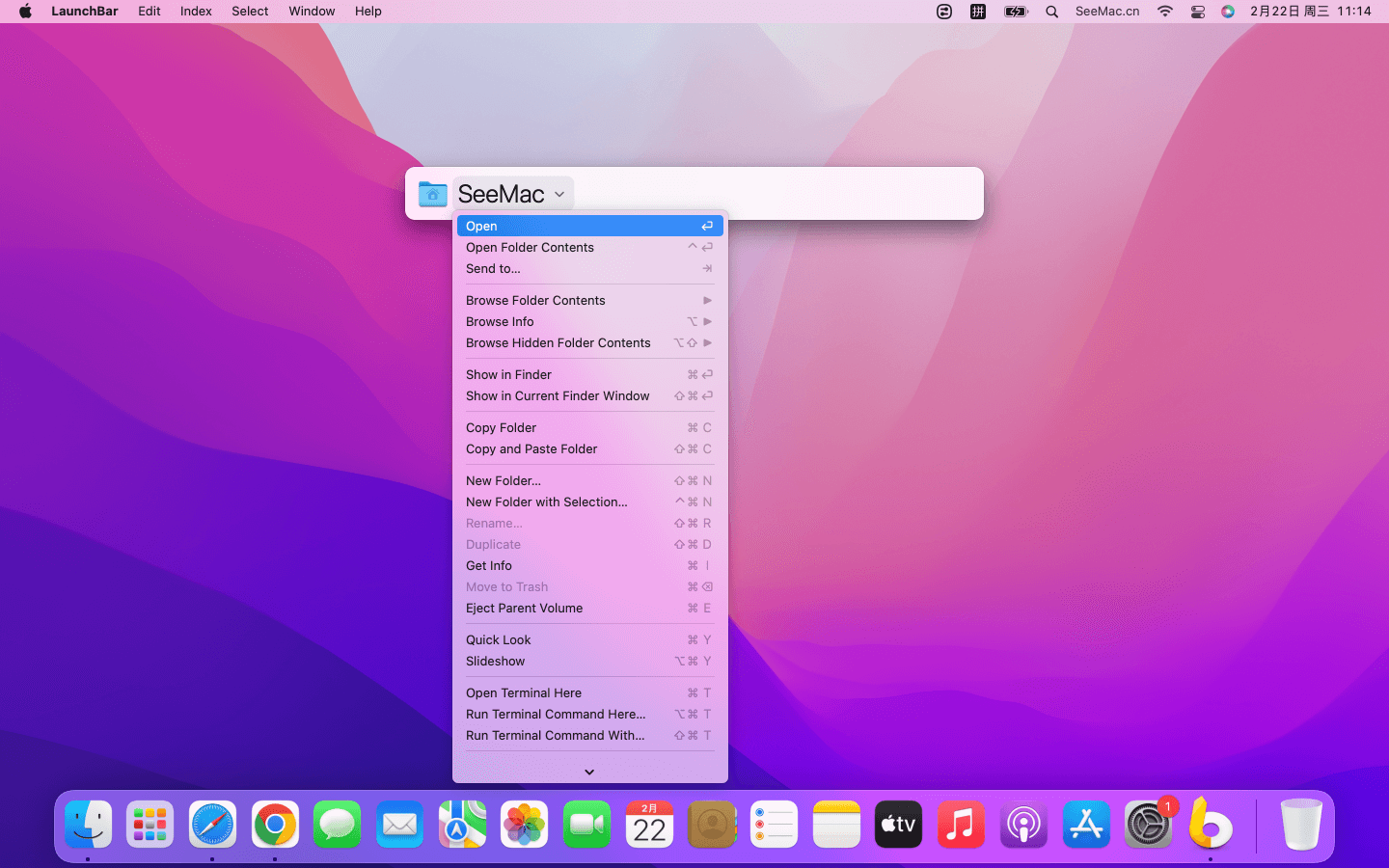Image resolution: width=1389 pixels, height=868 pixels.
Task: Open Reminders app in the Dock
Action: click(x=774, y=825)
